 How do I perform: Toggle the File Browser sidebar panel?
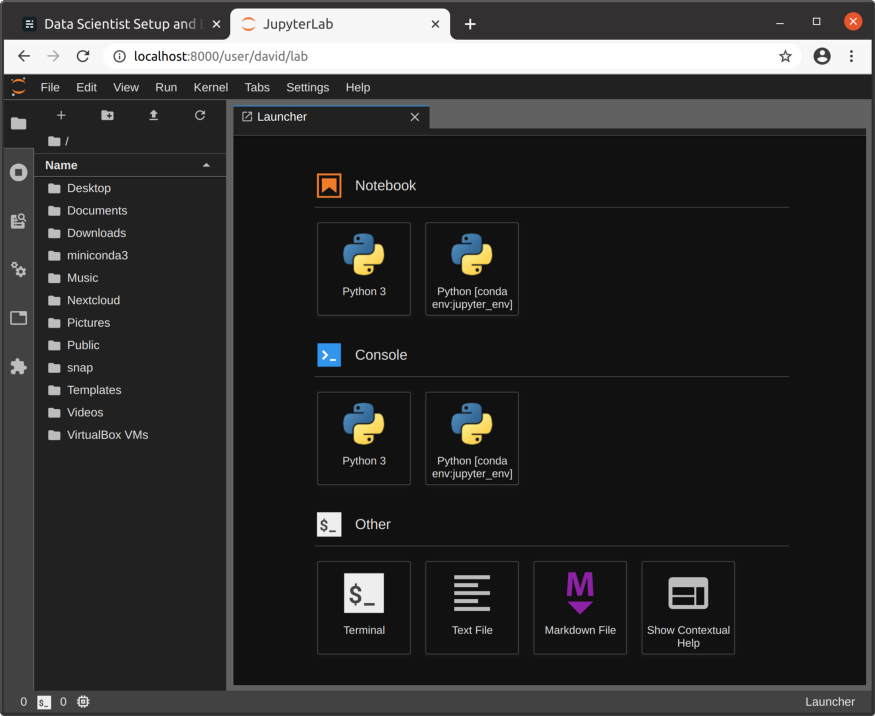[18, 124]
